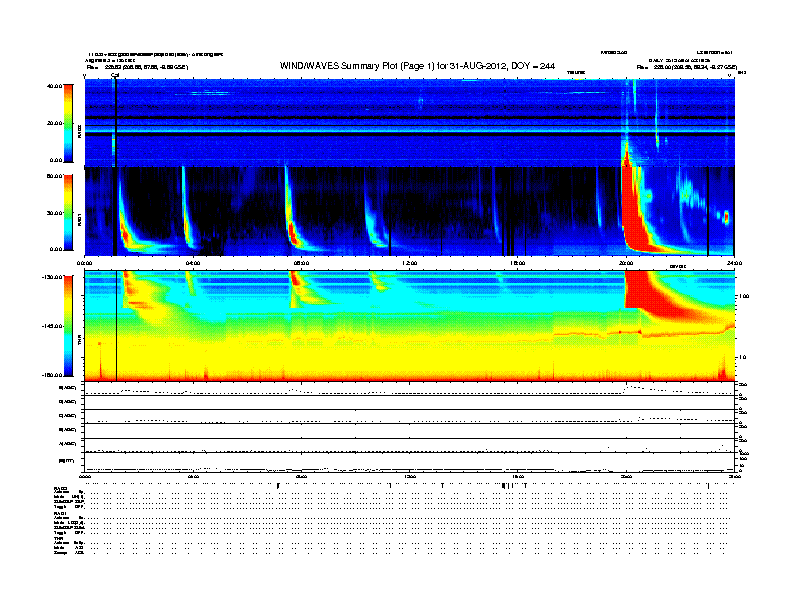Image resolution: width=792 pixels, height=612 pixels.
Task: Click the -130.00 label on the TNR scale
Action: tap(52, 277)
